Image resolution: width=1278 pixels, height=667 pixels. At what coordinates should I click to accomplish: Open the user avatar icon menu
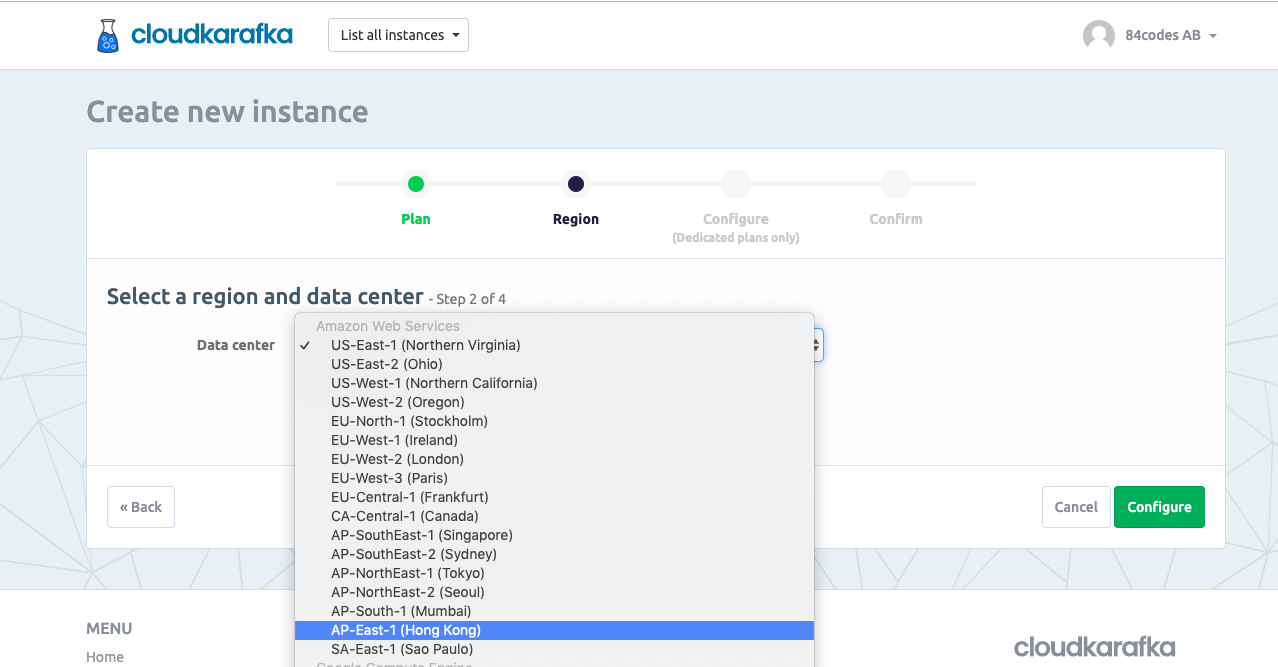(1098, 35)
